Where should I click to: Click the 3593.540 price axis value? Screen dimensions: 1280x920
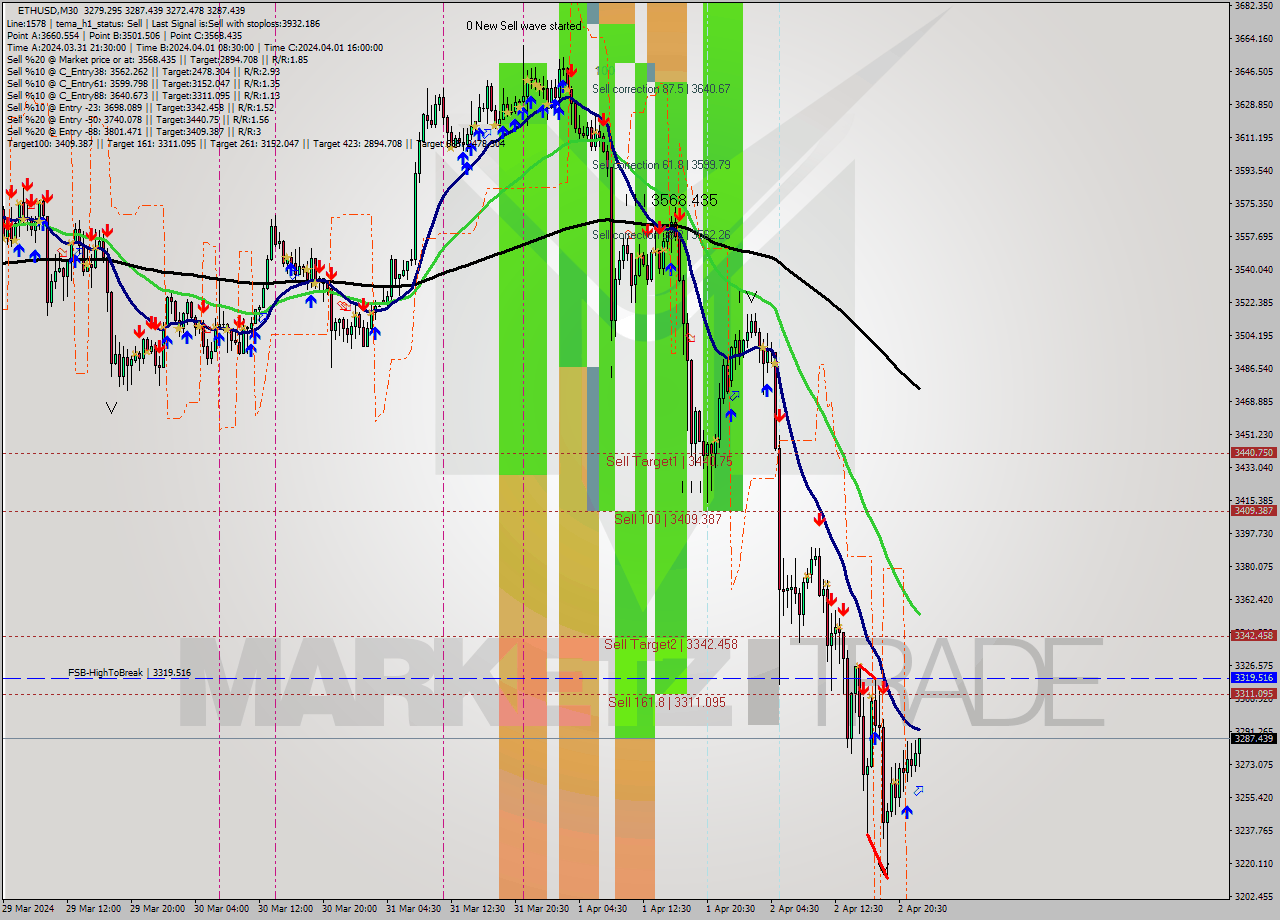1254,171
